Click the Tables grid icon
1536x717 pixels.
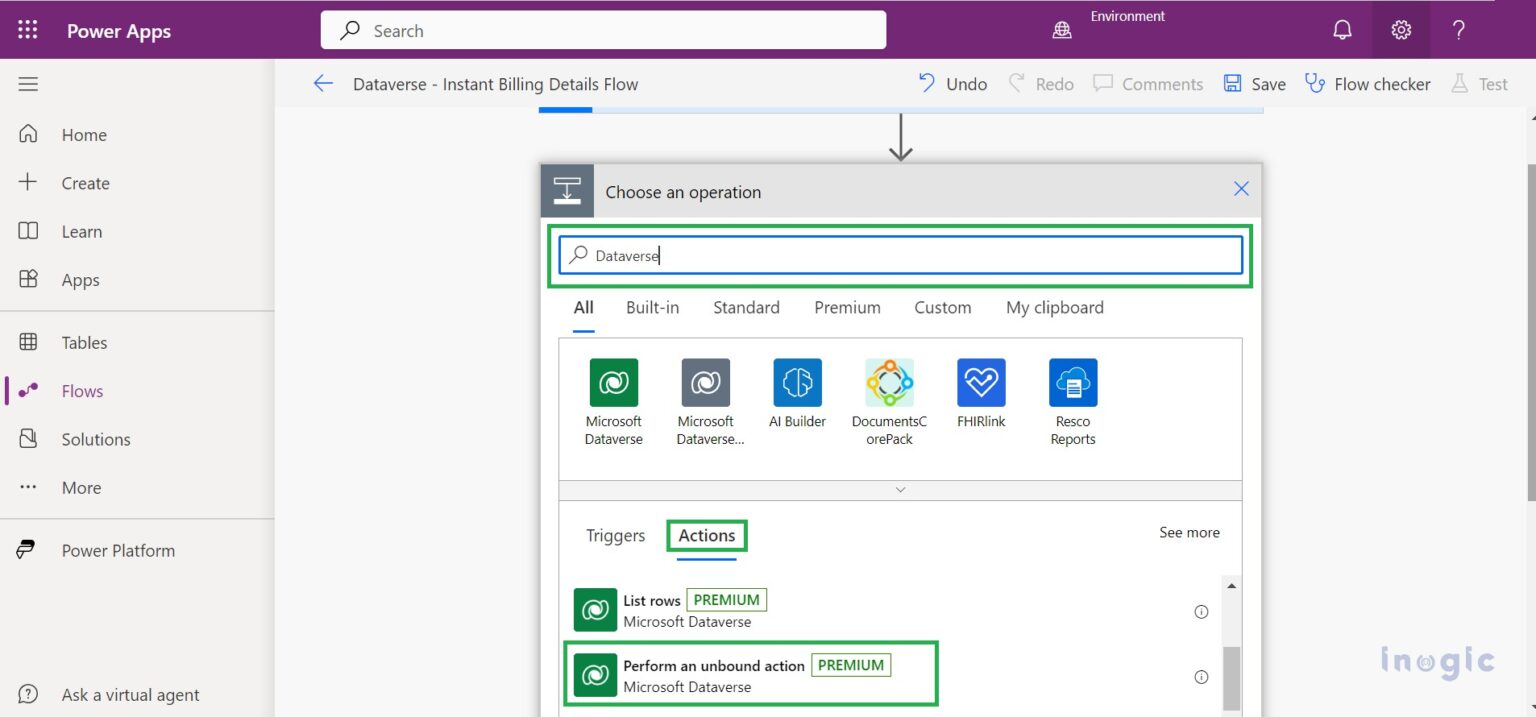pyautogui.click(x=28, y=342)
